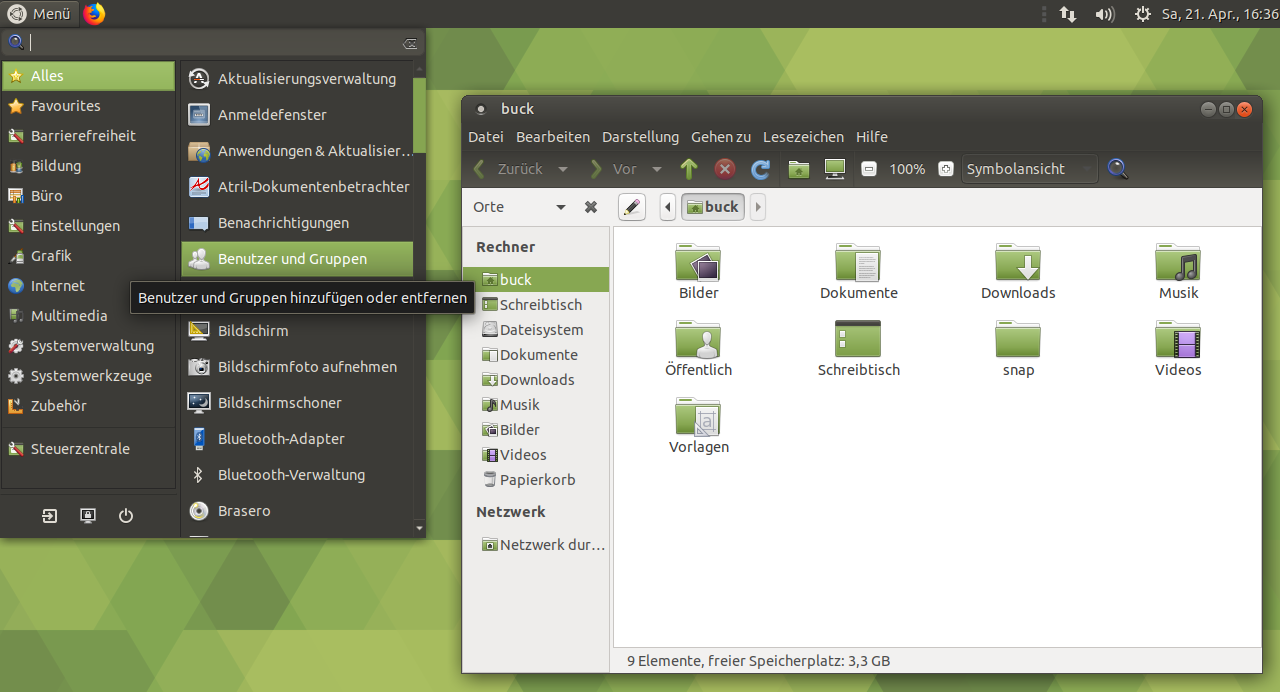Close the Orte side pane

(x=591, y=207)
